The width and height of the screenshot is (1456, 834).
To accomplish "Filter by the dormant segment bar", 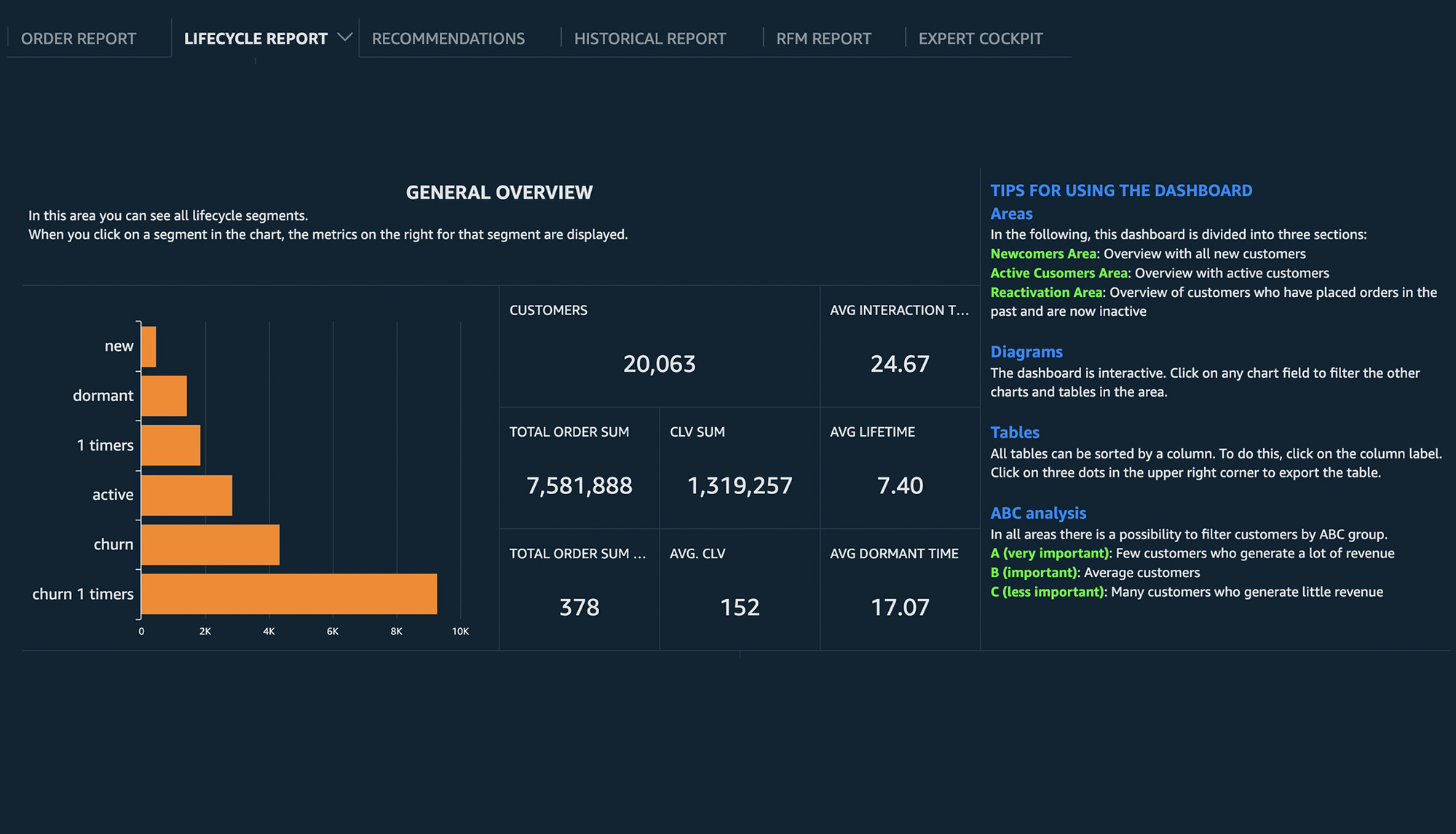I will coord(164,396).
